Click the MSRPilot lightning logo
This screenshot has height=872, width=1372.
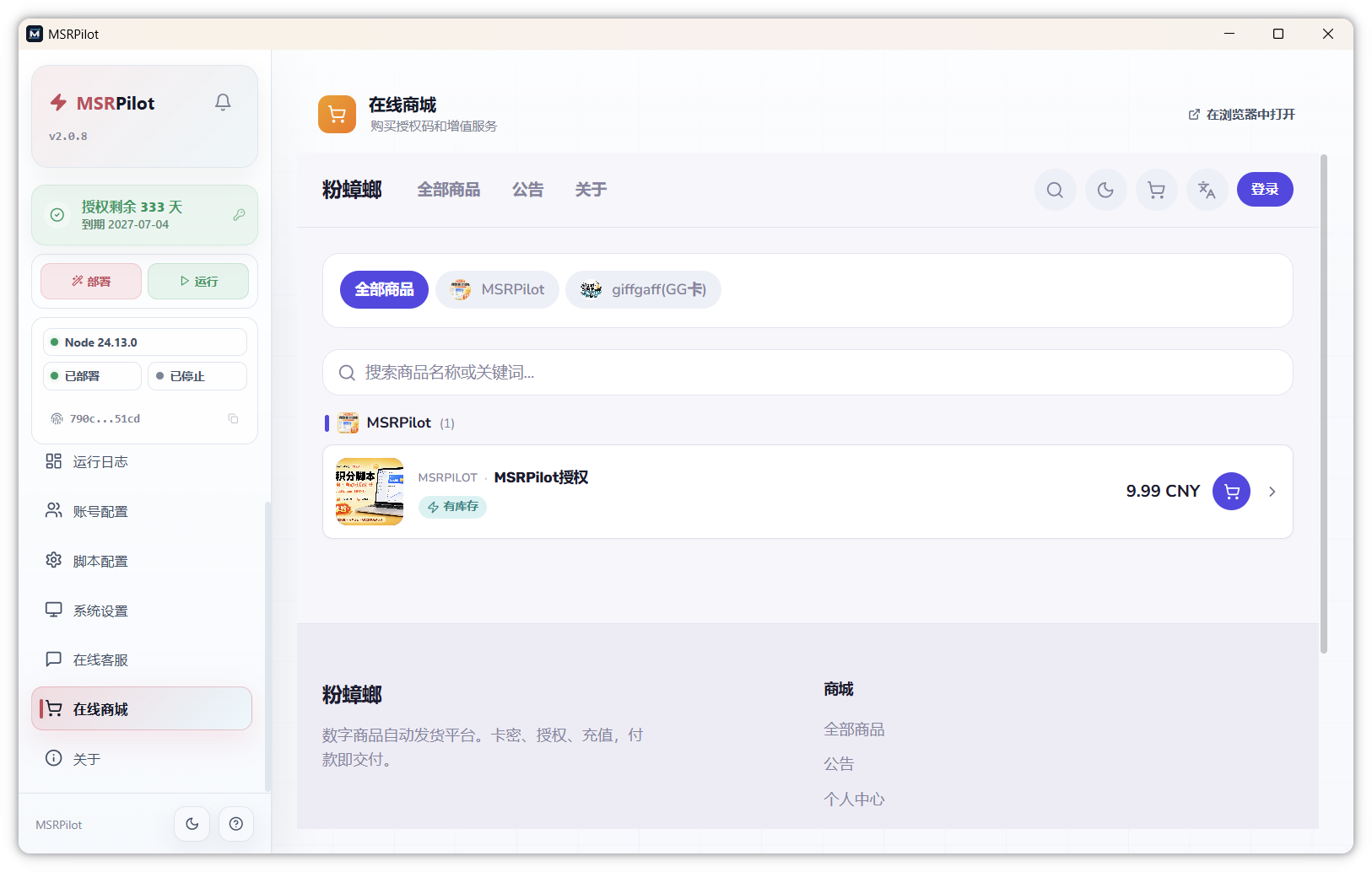pos(58,103)
